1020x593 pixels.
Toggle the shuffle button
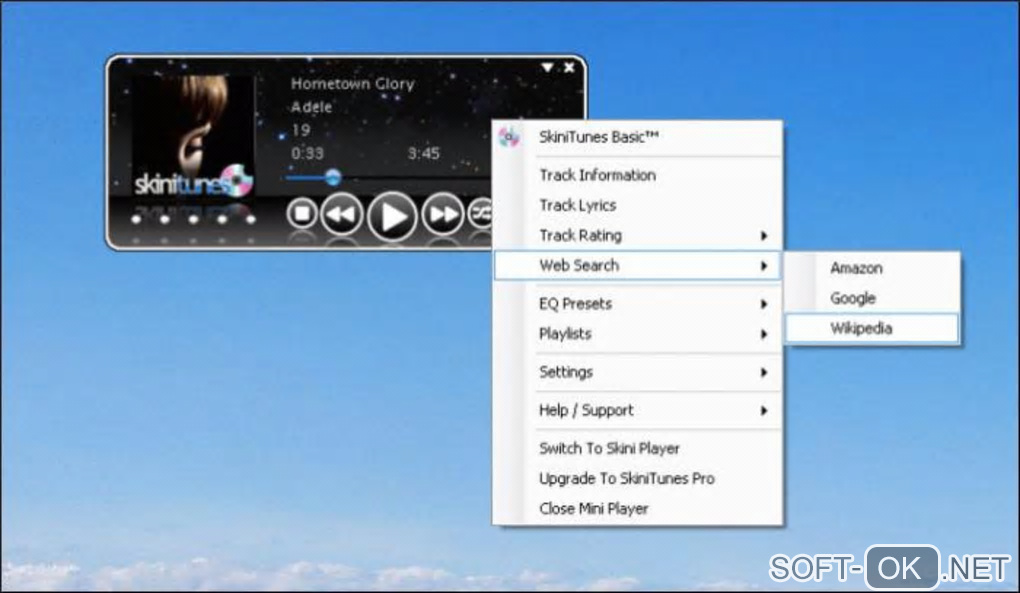click(481, 214)
